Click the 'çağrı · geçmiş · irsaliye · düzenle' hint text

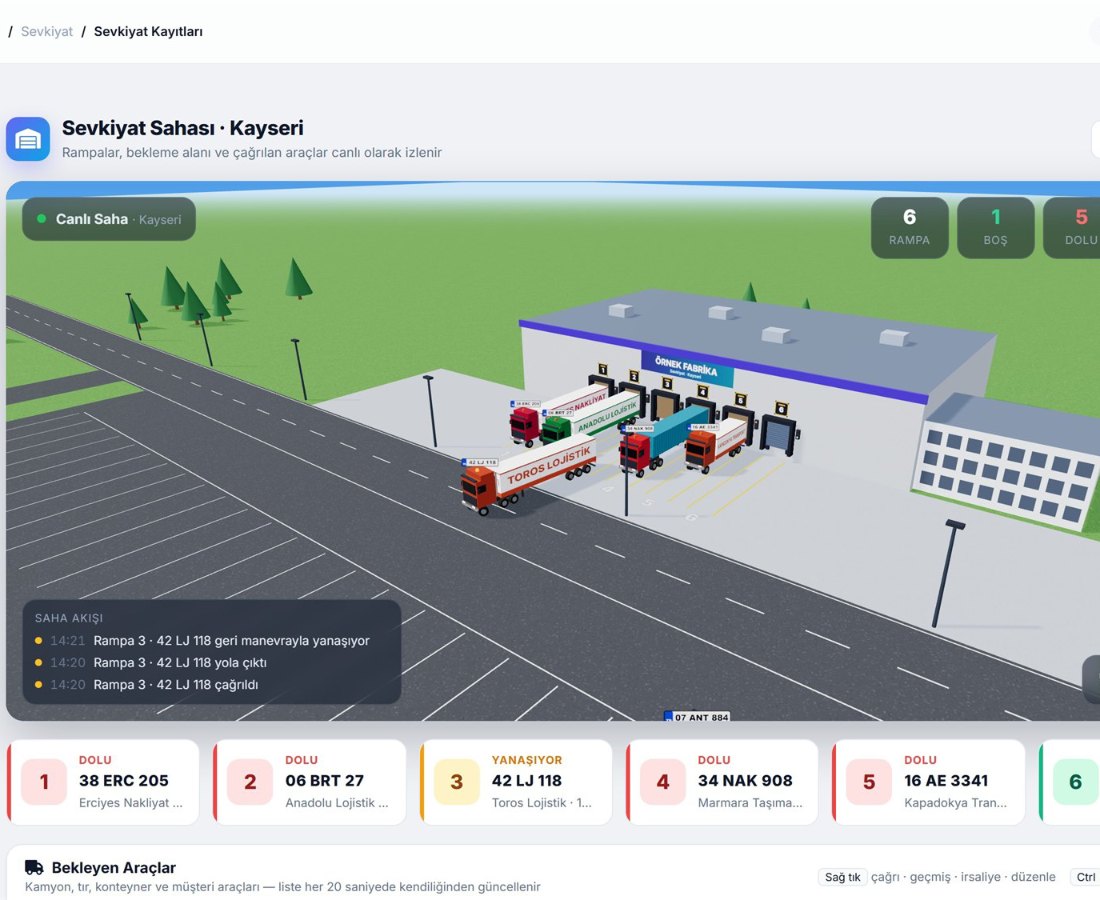tap(963, 877)
